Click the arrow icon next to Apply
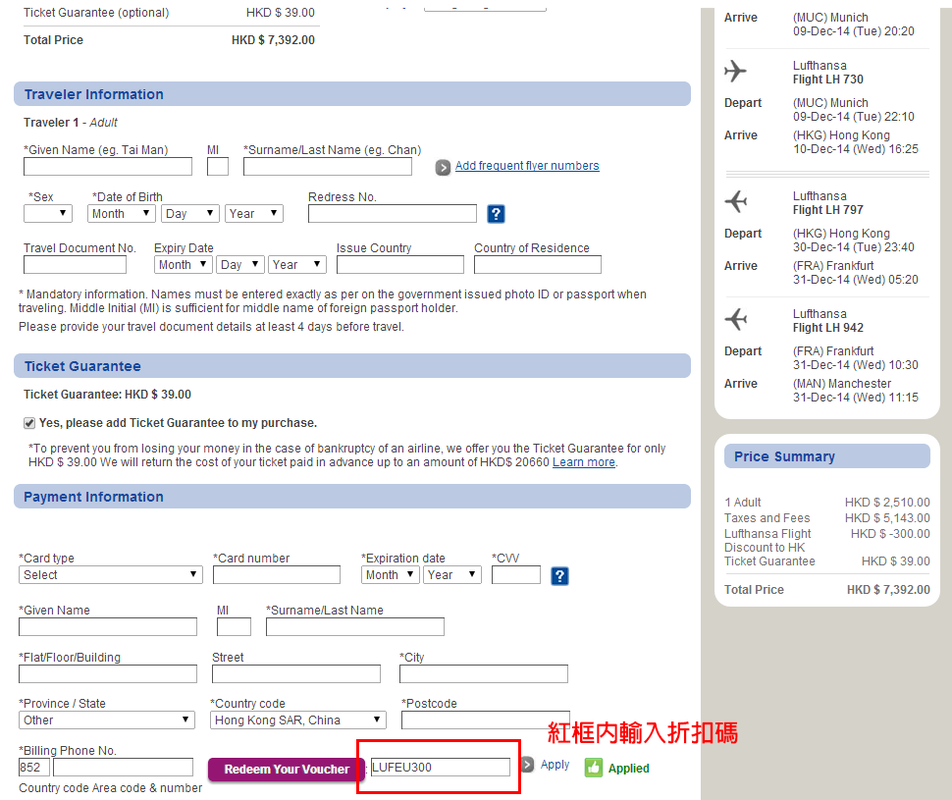This screenshot has width=952, height=800. (527, 765)
